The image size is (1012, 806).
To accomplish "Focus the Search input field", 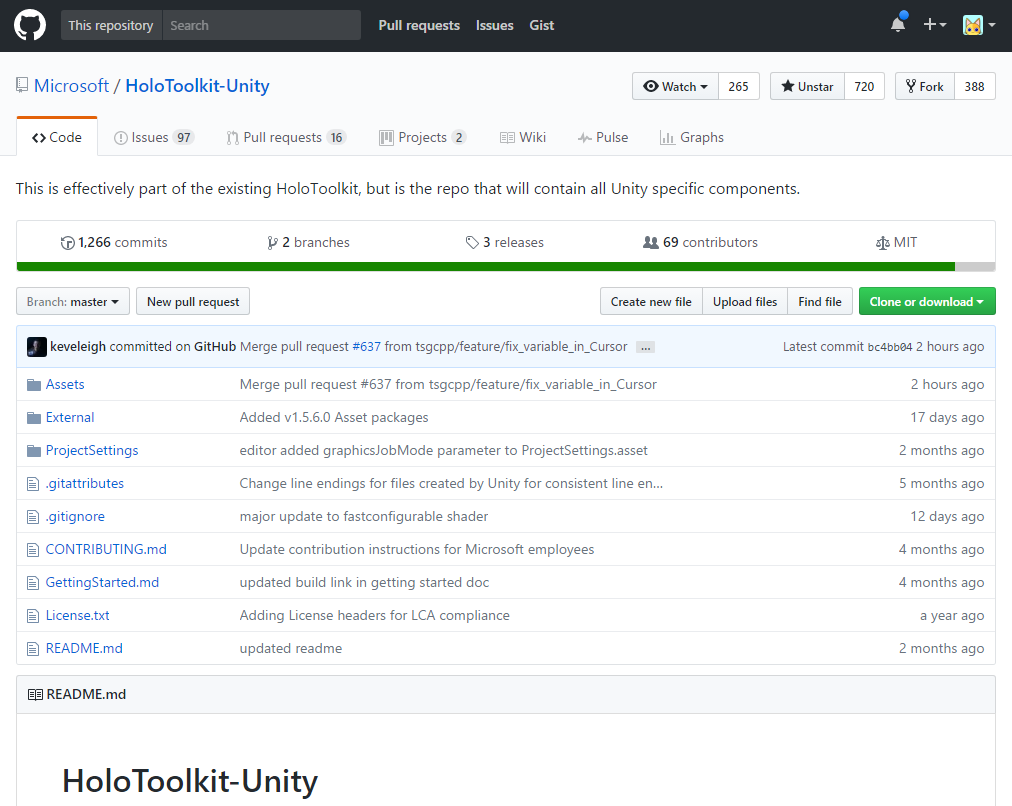I will pyautogui.click(x=261, y=25).
